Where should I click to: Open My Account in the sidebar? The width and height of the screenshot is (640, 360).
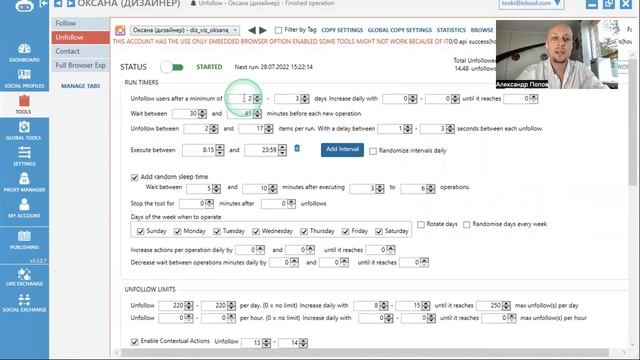pos(24,208)
